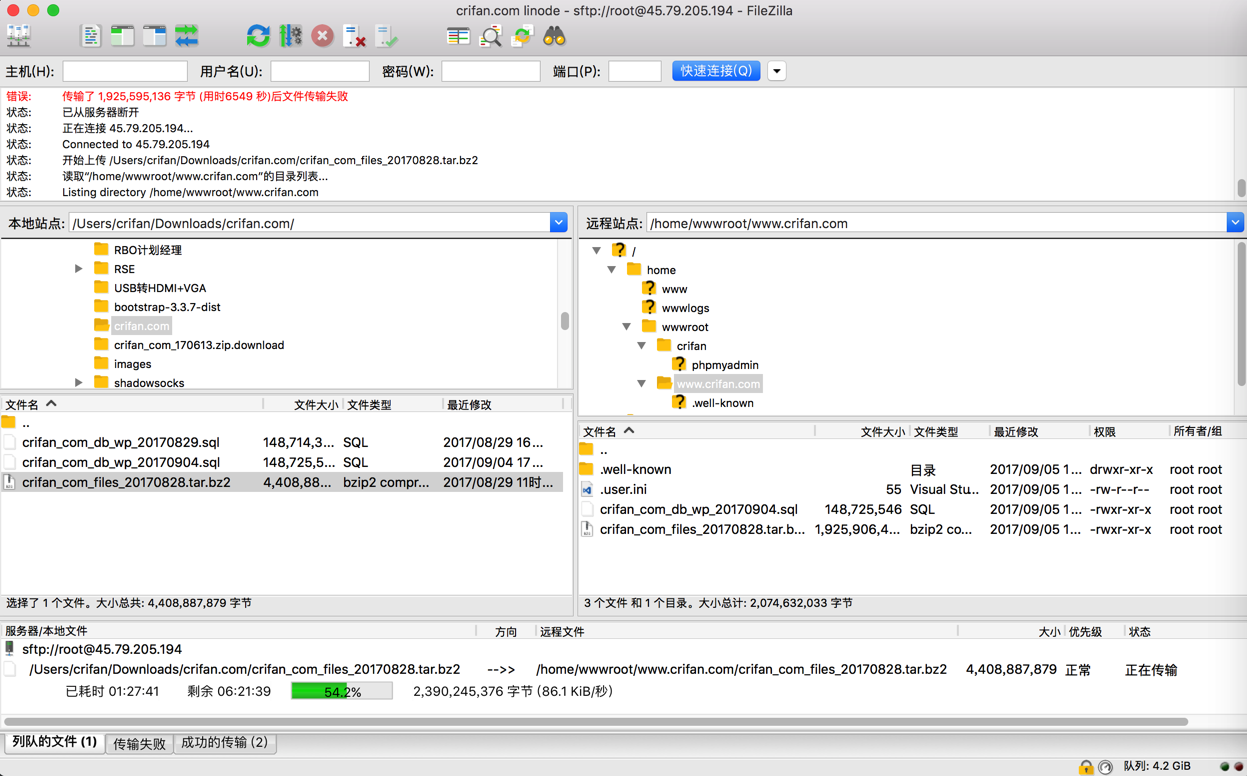Image resolution: width=1247 pixels, height=776 pixels.
Task: Focus the 密码(W) password input field
Action: (491, 71)
